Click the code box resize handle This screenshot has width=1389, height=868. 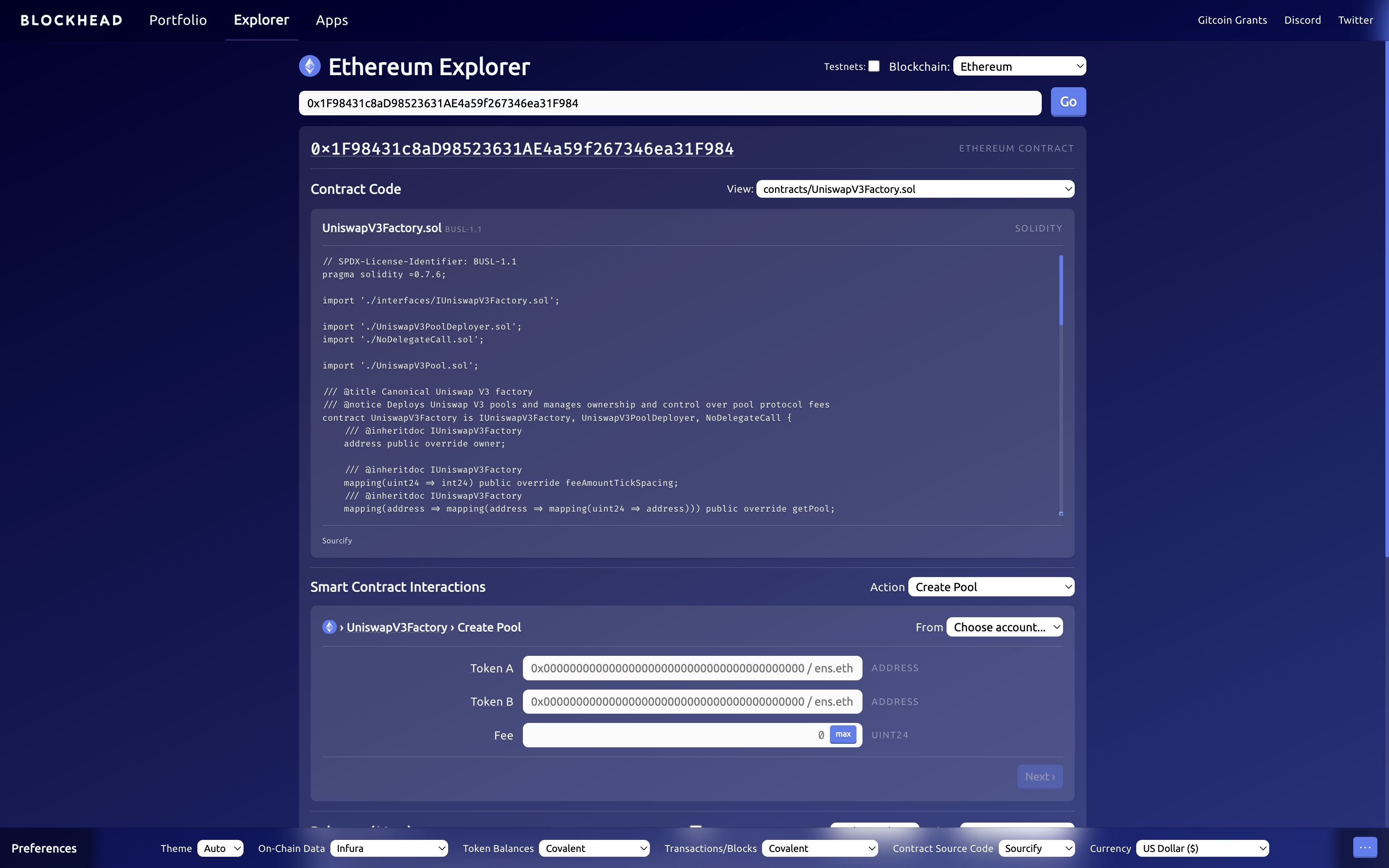click(x=1061, y=514)
